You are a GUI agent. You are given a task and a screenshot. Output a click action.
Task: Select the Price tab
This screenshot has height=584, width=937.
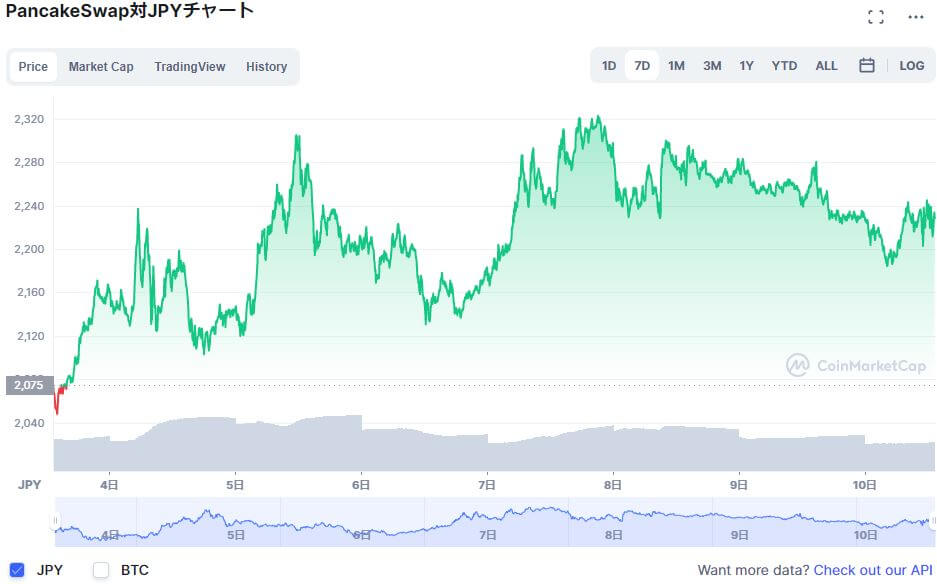pos(33,67)
